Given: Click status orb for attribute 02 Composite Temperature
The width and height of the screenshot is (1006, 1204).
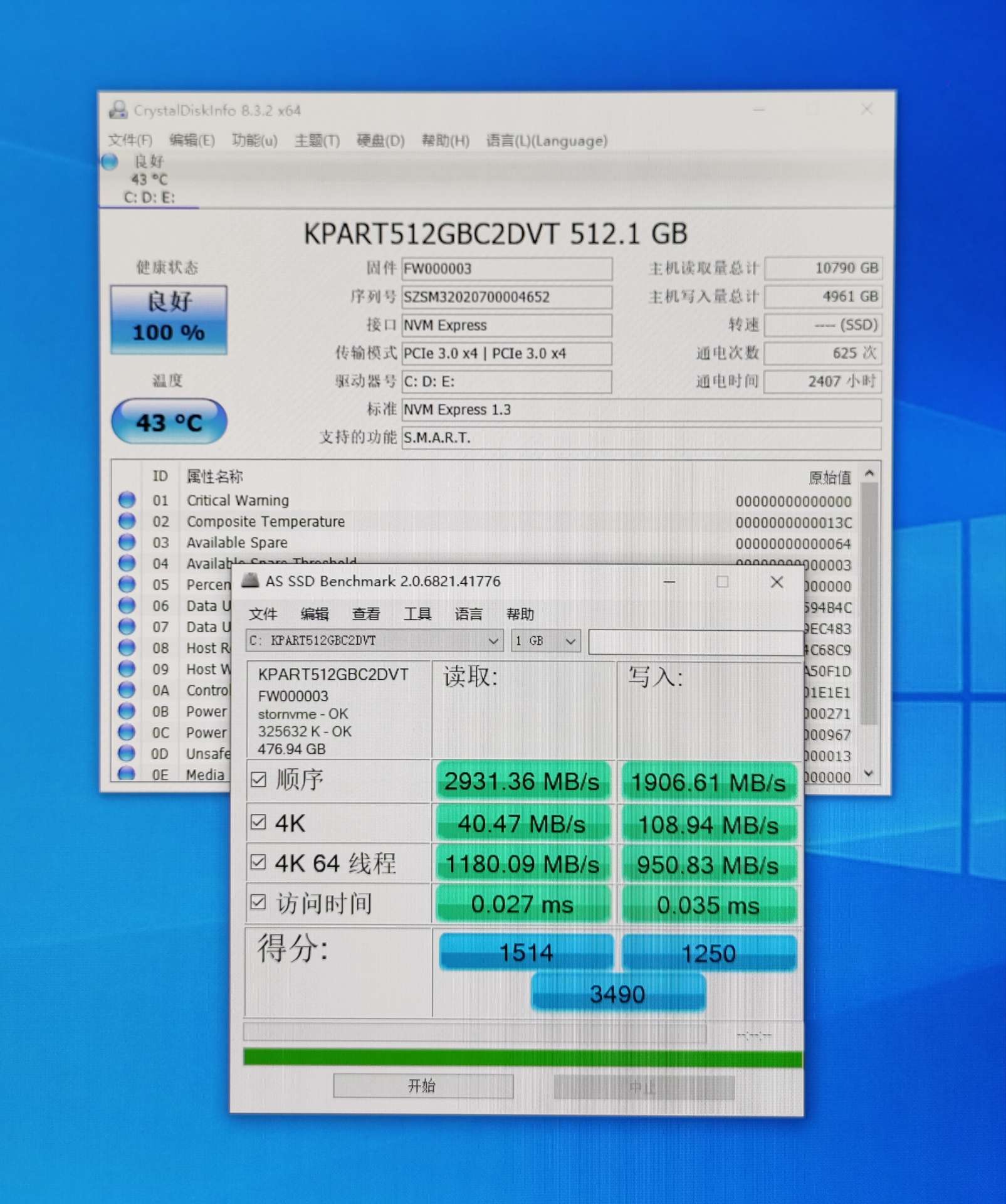Looking at the screenshot, I should [127, 521].
